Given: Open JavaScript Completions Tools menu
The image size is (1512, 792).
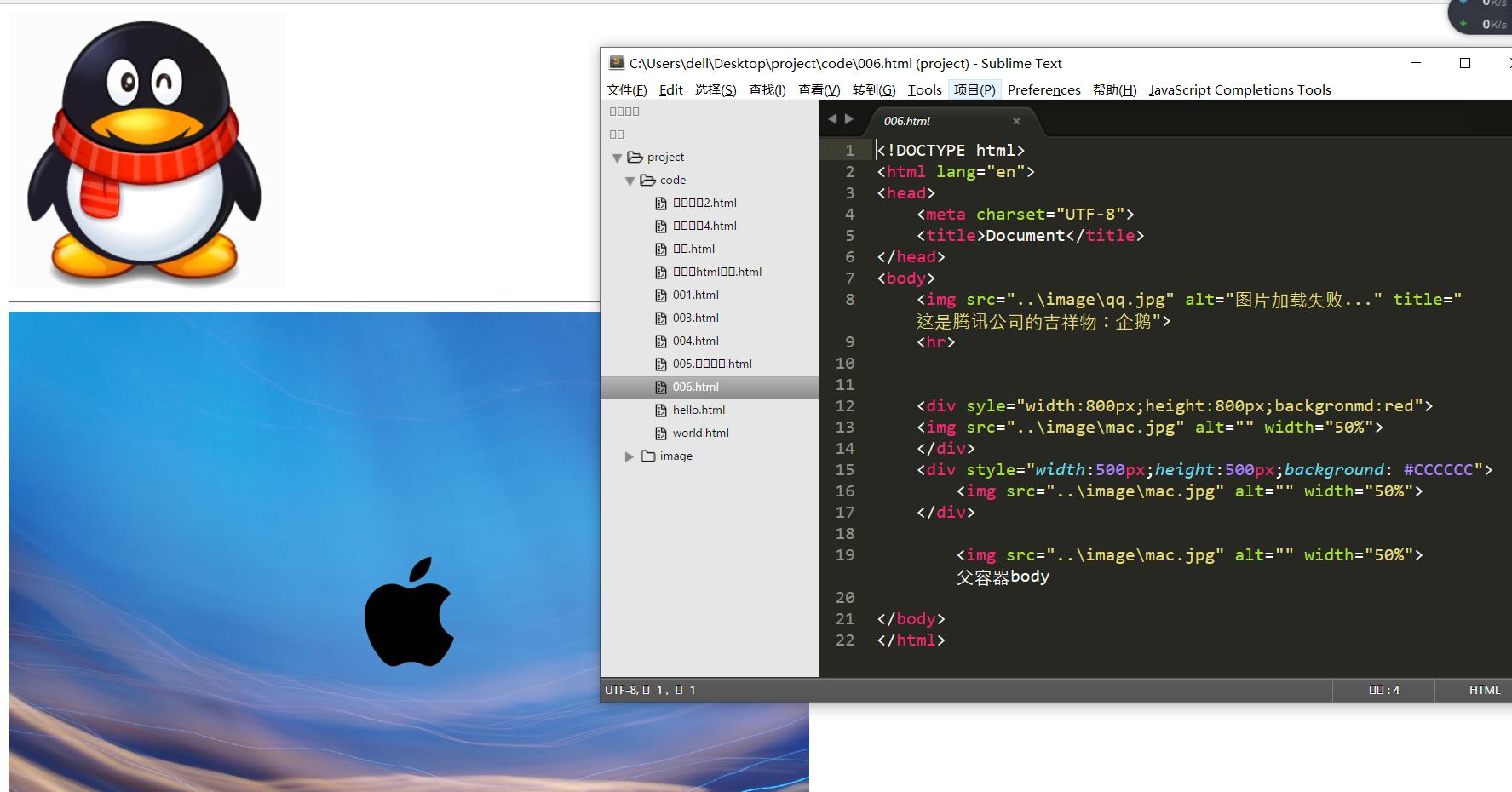Looking at the screenshot, I should click(1239, 89).
